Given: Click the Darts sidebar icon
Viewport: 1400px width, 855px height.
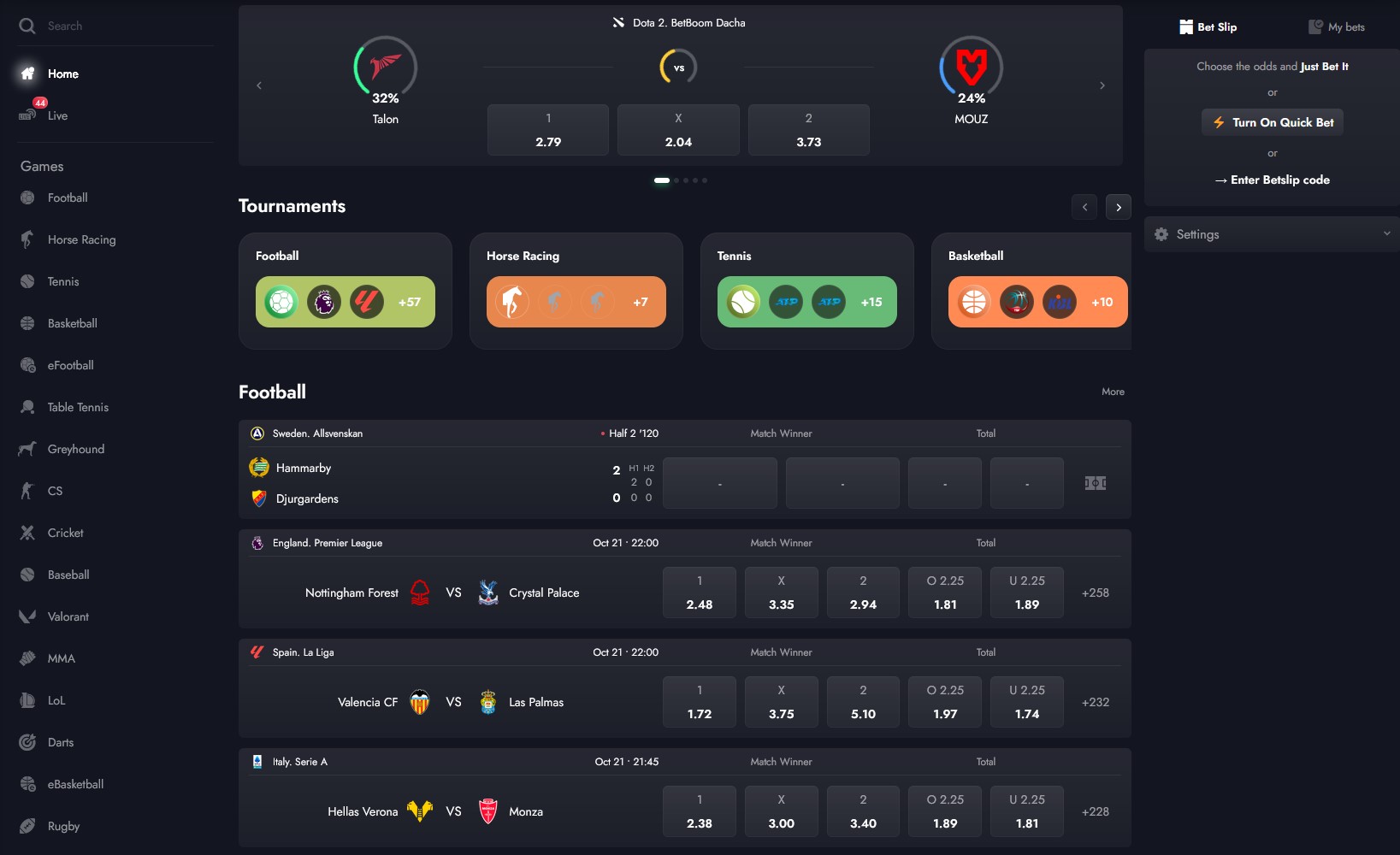Looking at the screenshot, I should (27, 742).
